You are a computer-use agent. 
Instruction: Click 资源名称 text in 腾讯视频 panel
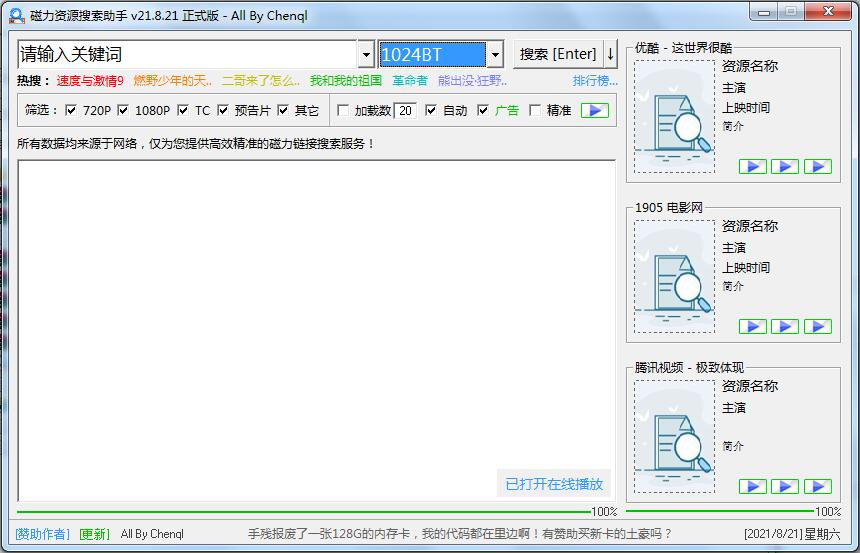point(750,386)
